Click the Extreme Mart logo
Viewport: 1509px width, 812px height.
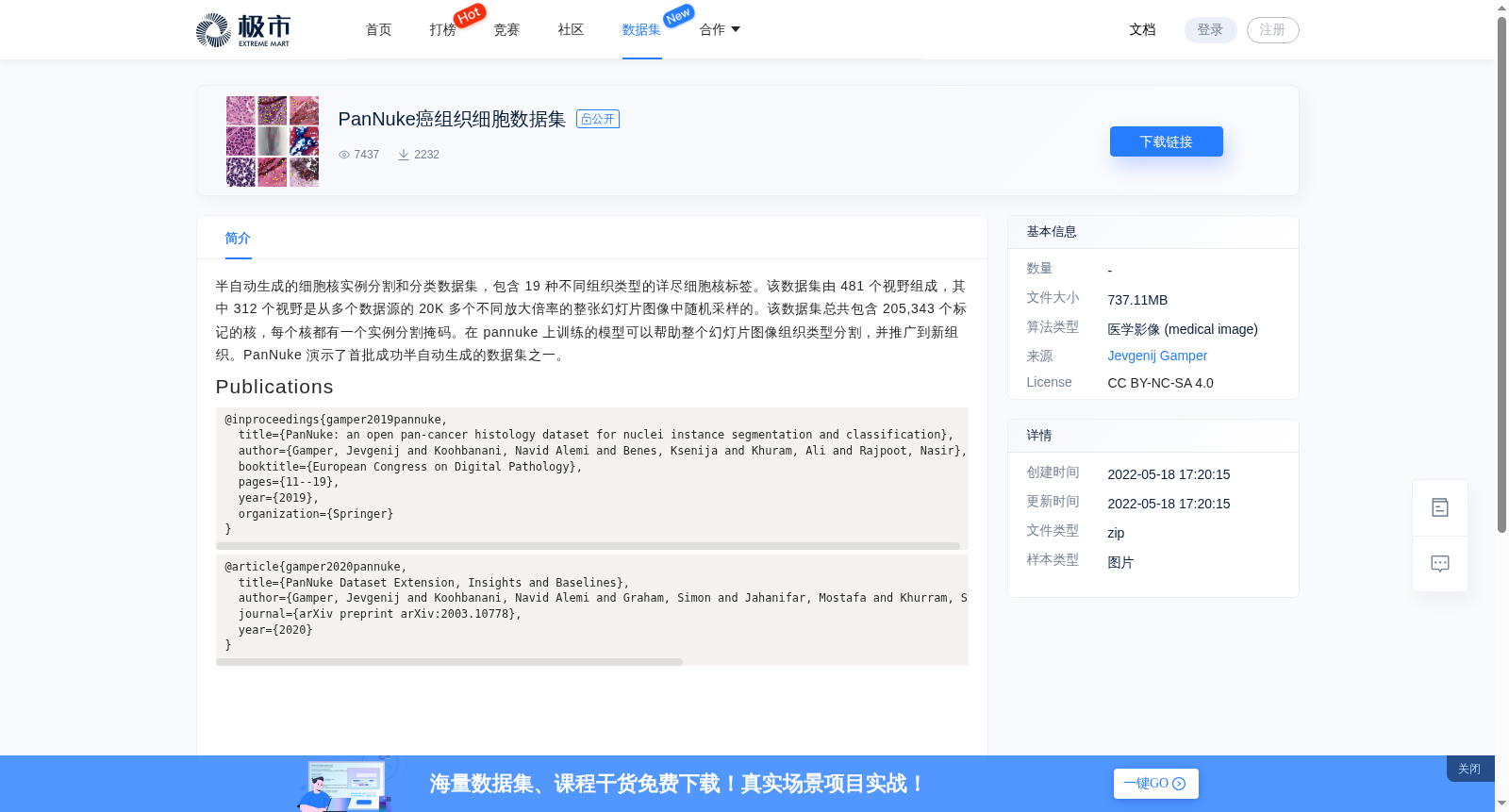[x=242, y=30]
